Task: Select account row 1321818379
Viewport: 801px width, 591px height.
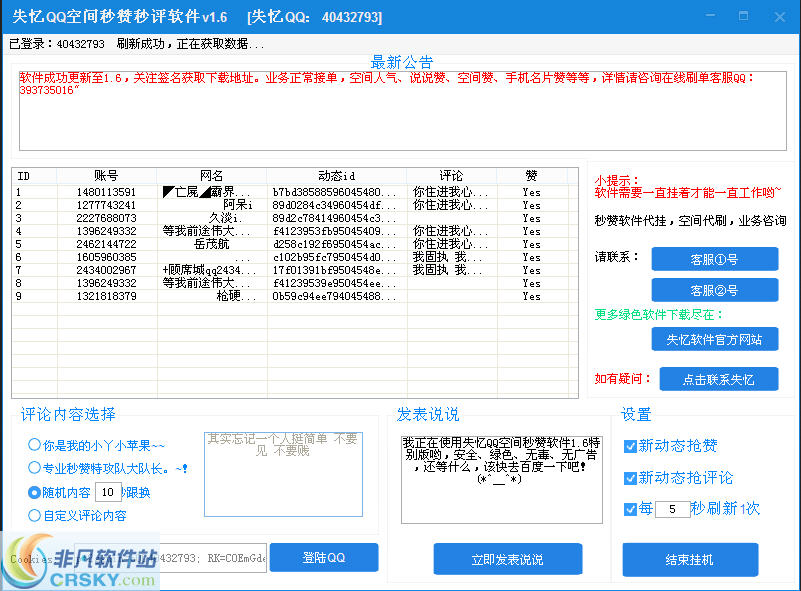Action: point(294,296)
